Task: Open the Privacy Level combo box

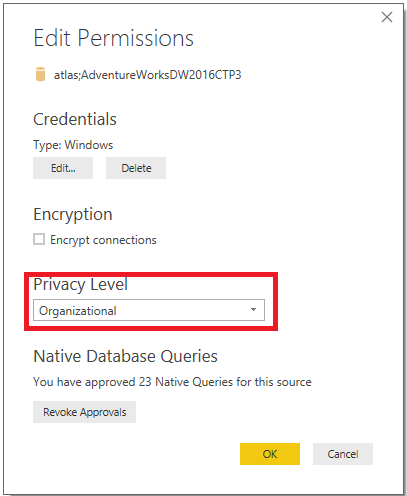Action: click(149, 310)
